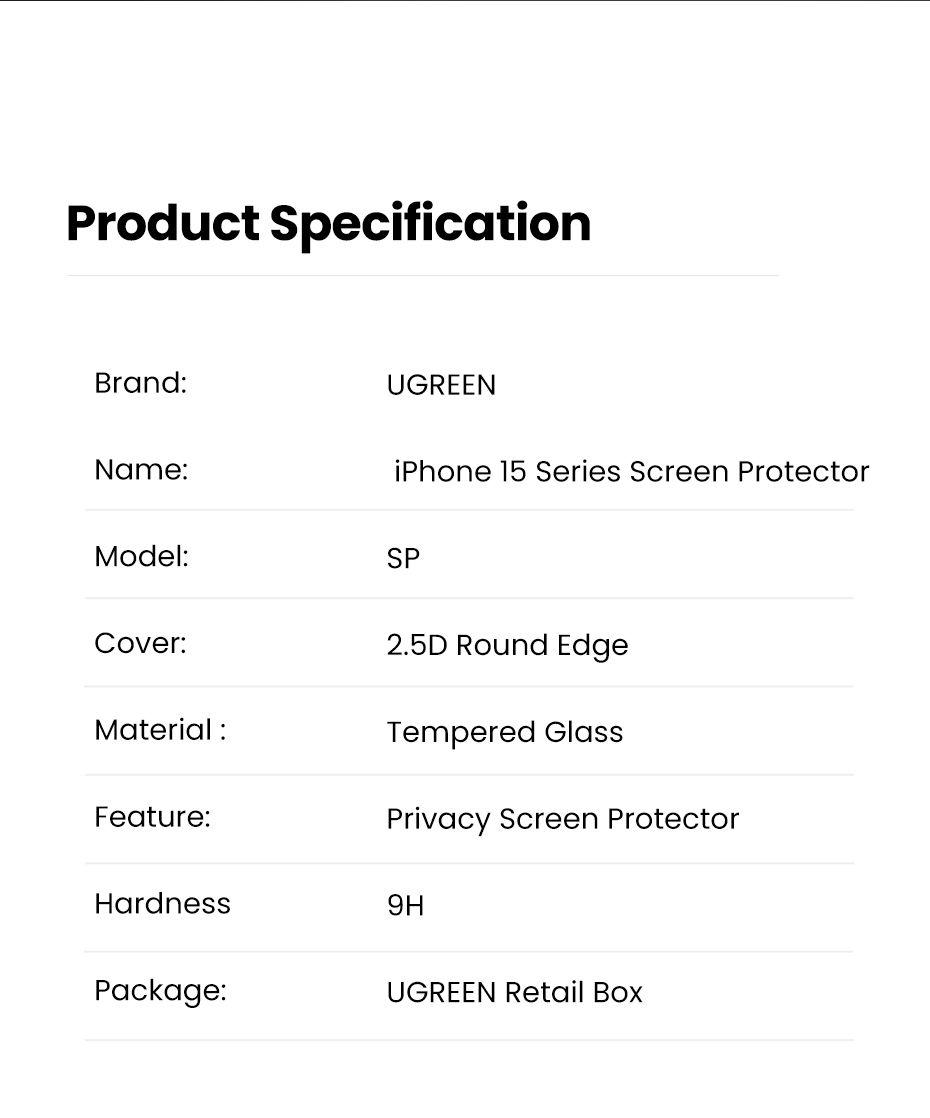Click the Product Specification heading
Image resolution: width=930 pixels, height=1118 pixels.
tap(328, 223)
